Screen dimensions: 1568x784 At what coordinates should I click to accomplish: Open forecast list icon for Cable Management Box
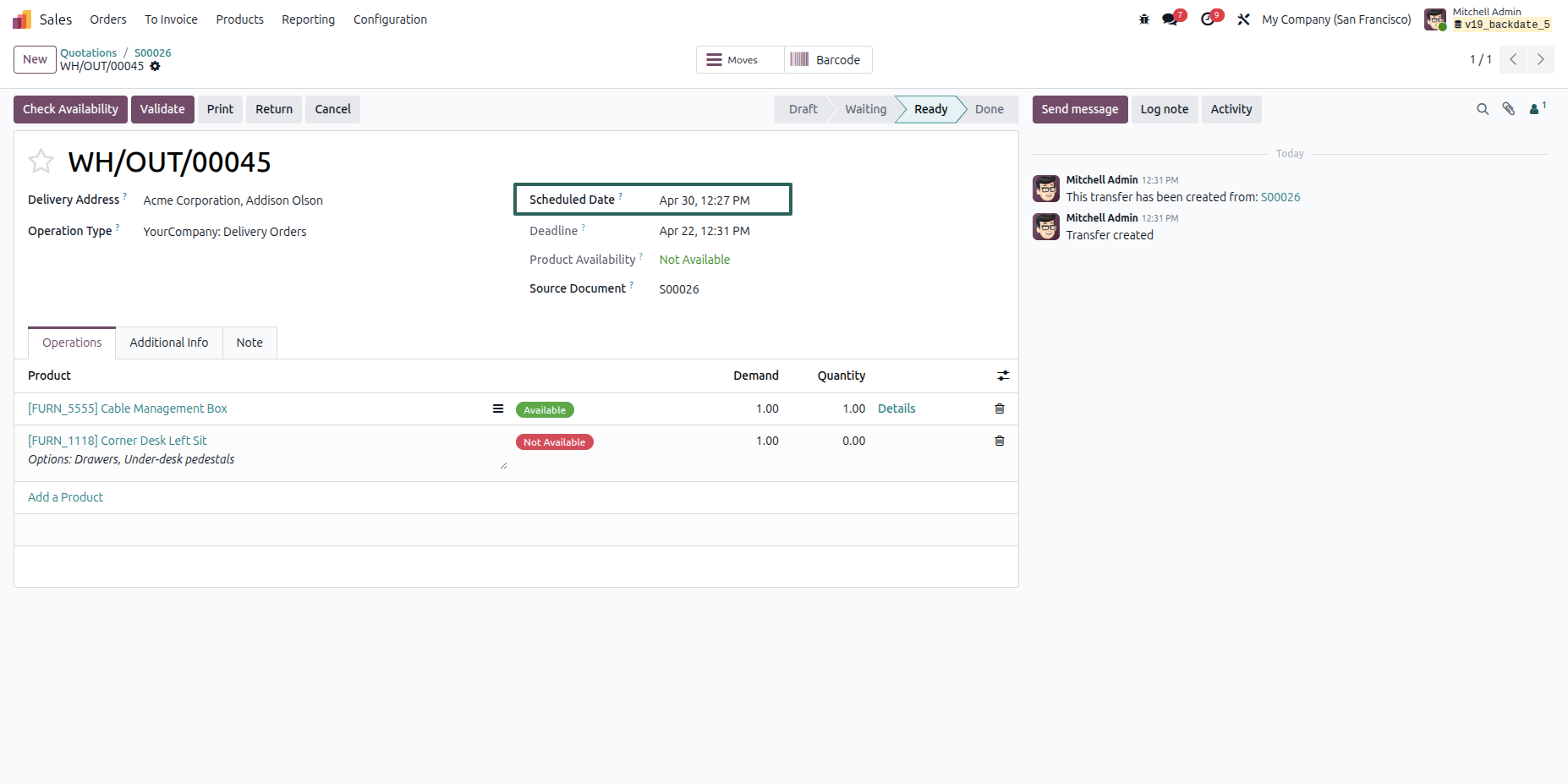tap(498, 408)
